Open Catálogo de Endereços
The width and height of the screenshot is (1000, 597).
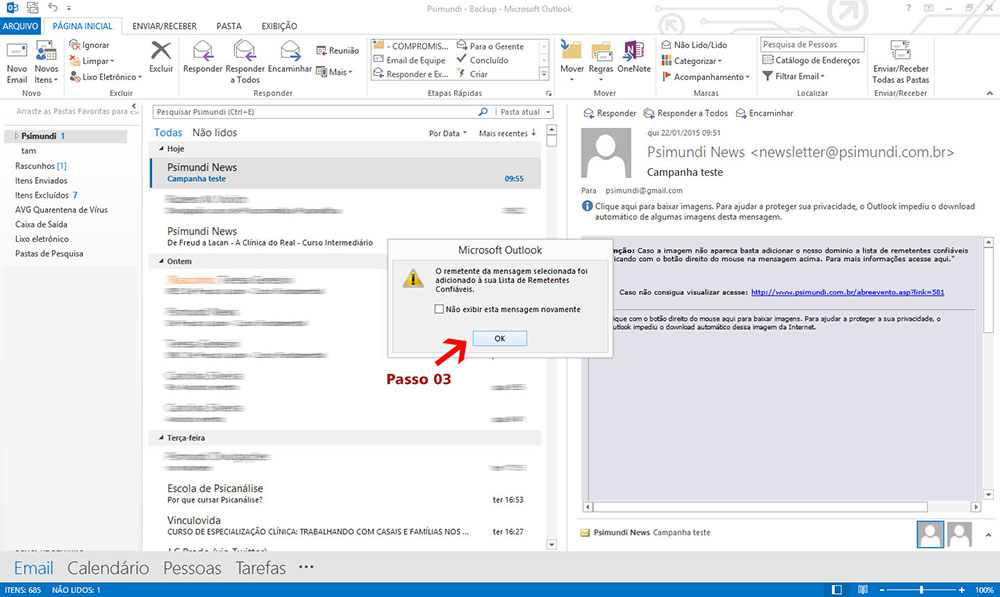click(x=811, y=60)
